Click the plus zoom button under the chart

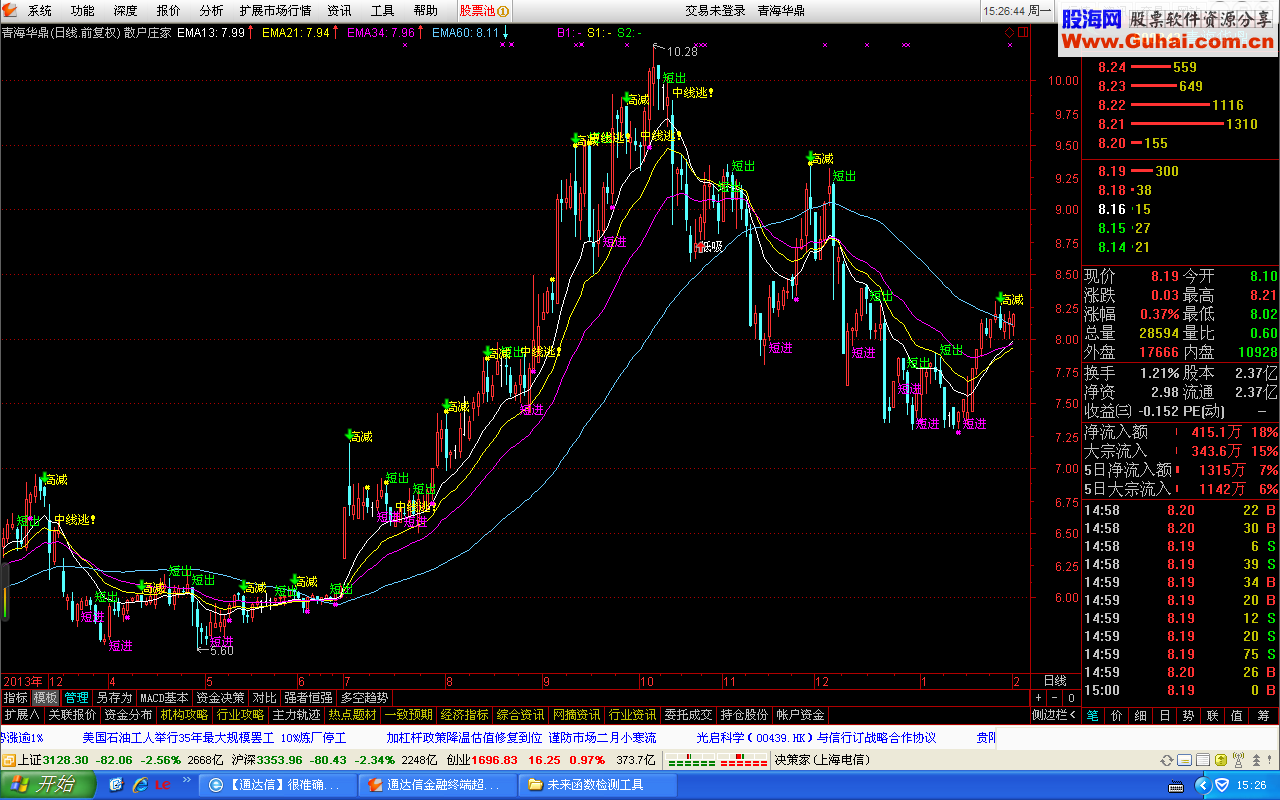(1039, 697)
